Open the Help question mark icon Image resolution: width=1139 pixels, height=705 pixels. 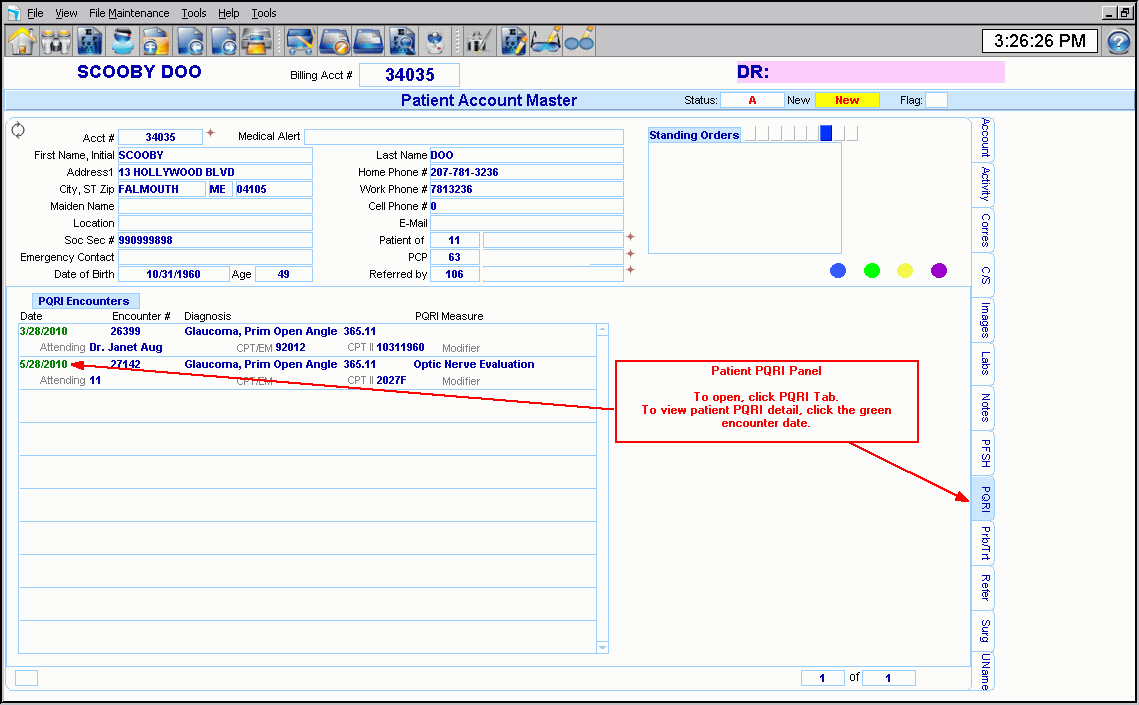coord(1118,42)
